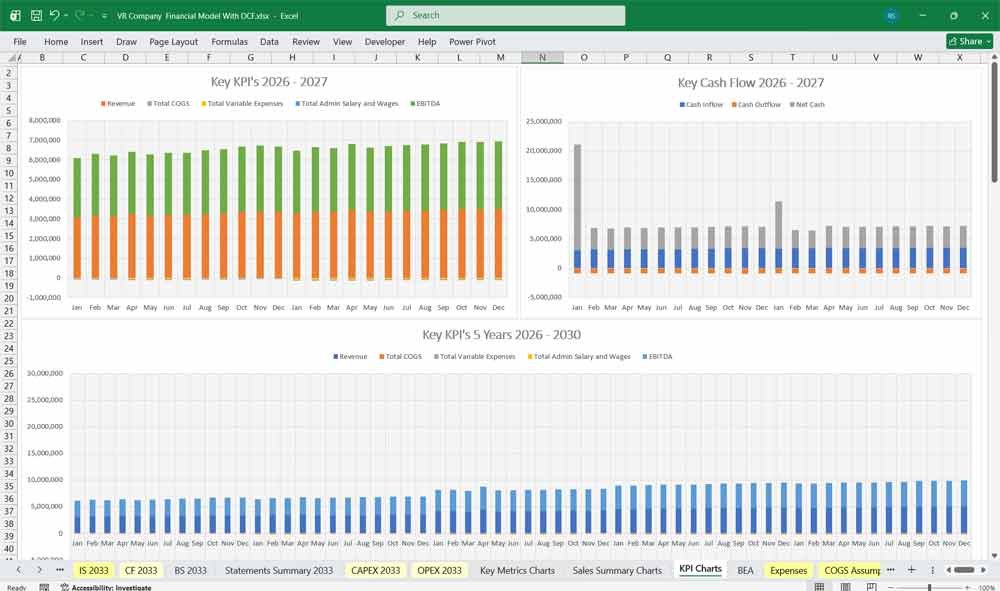1000x591 pixels.
Task: Click EBITDA legend entry in top-left chart
Action: click(425, 103)
